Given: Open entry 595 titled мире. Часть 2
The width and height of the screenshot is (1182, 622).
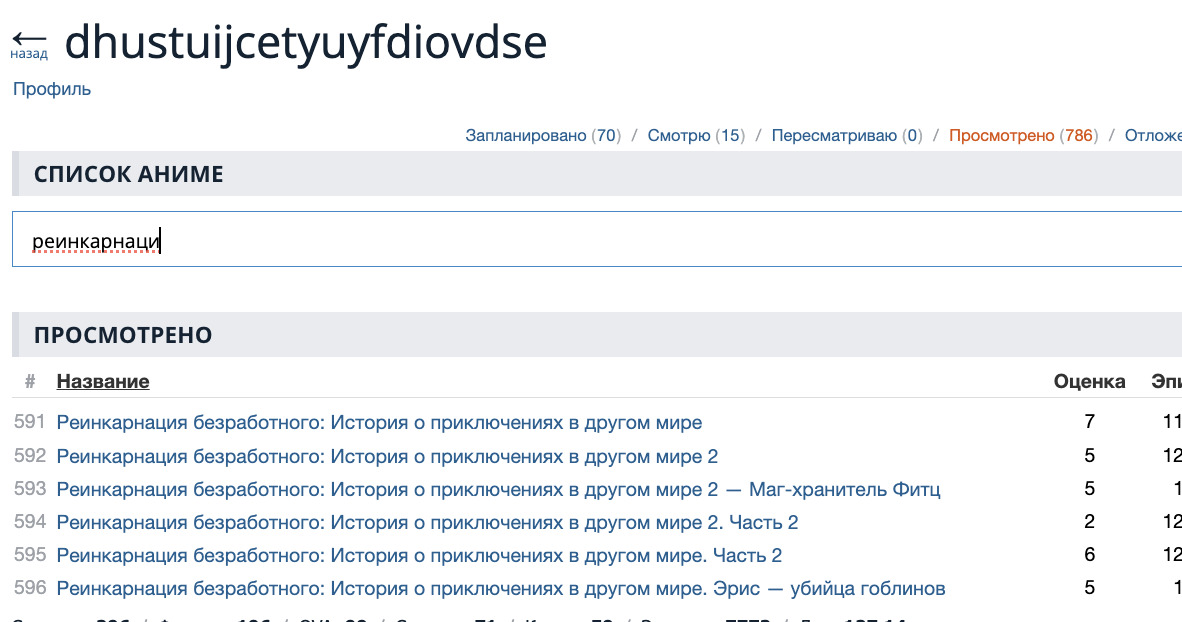Looking at the screenshot, I should [x=419, y=555].
